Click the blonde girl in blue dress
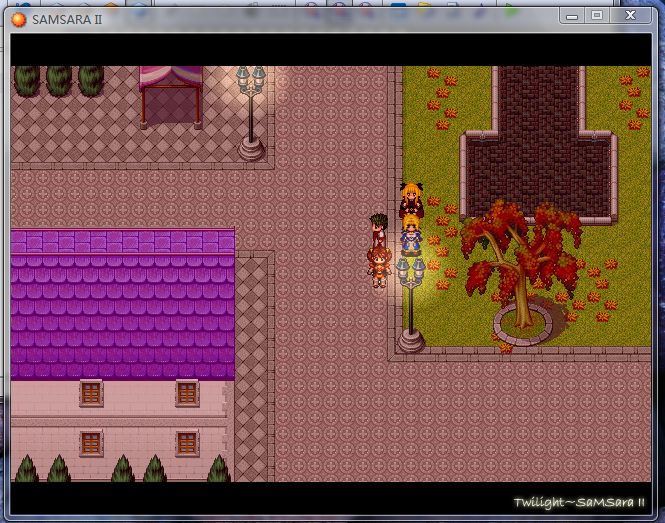The width and height of the screenshot is (665, 523). tap(411, 235)
